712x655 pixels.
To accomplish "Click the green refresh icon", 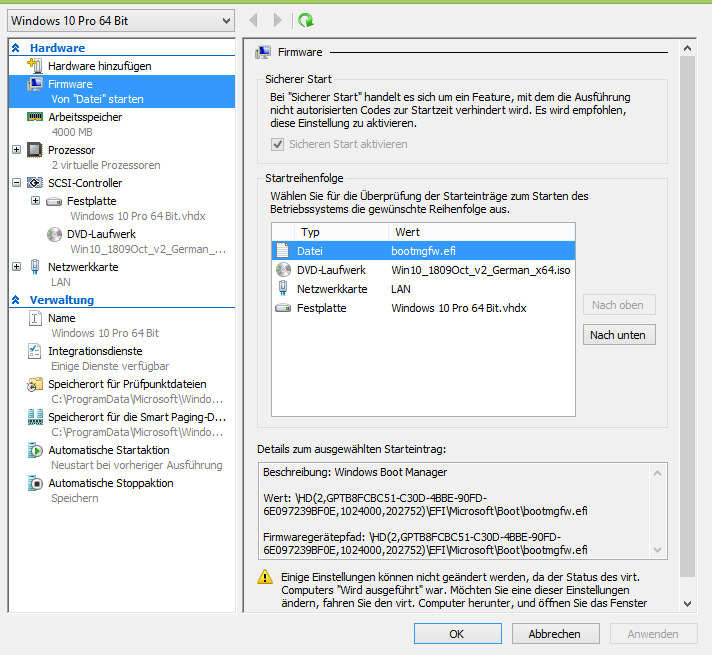I will [x=306, y=20].
